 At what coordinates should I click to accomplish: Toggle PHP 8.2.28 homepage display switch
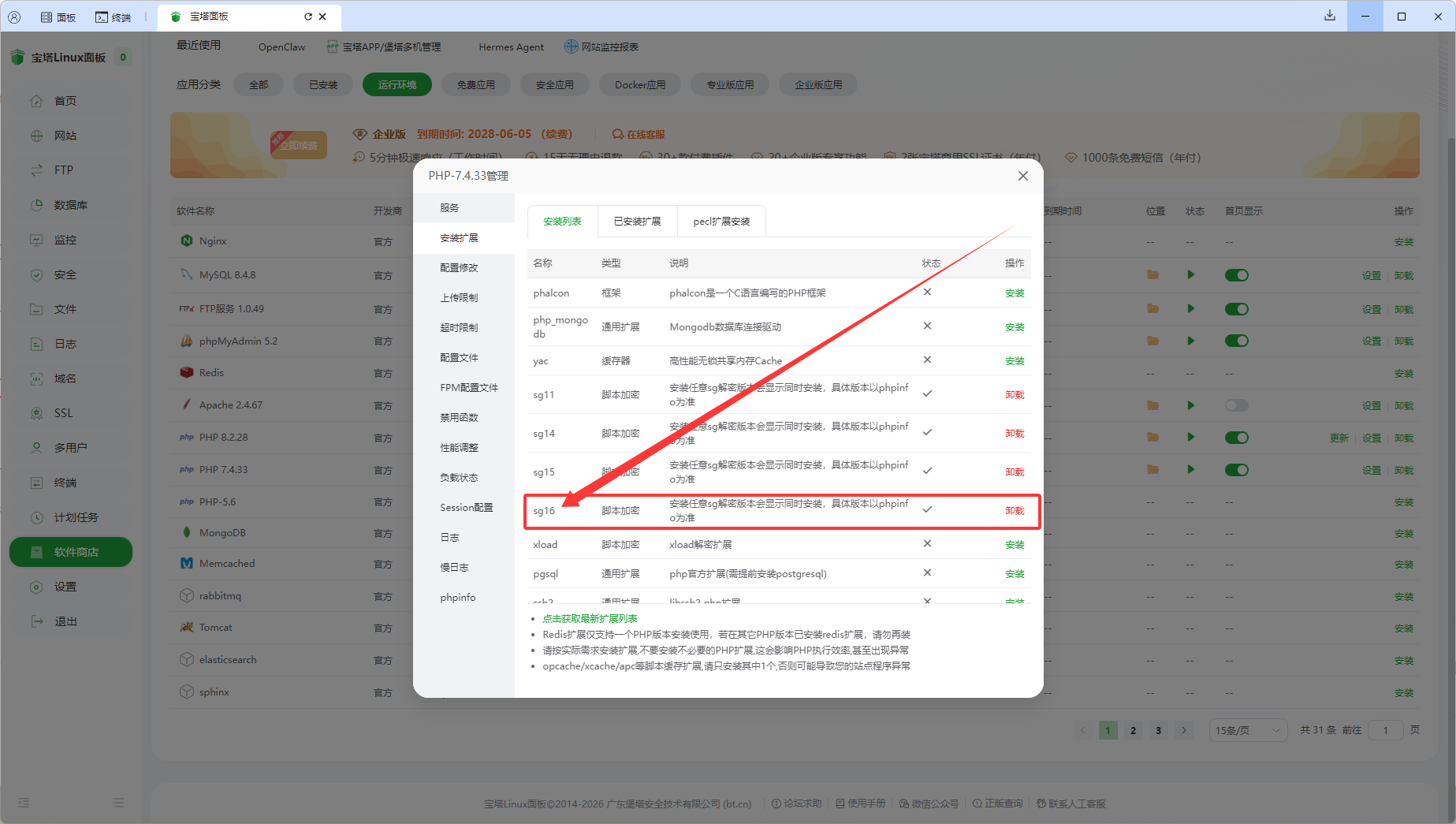point(1236,438)
